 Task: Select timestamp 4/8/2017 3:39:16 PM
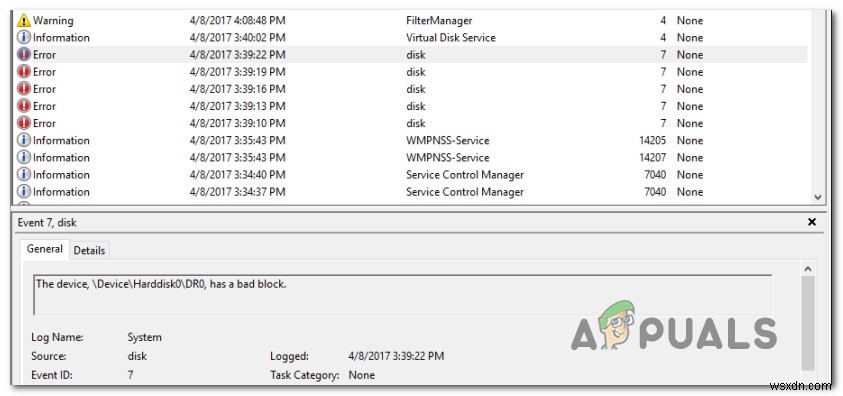[237, 89]
